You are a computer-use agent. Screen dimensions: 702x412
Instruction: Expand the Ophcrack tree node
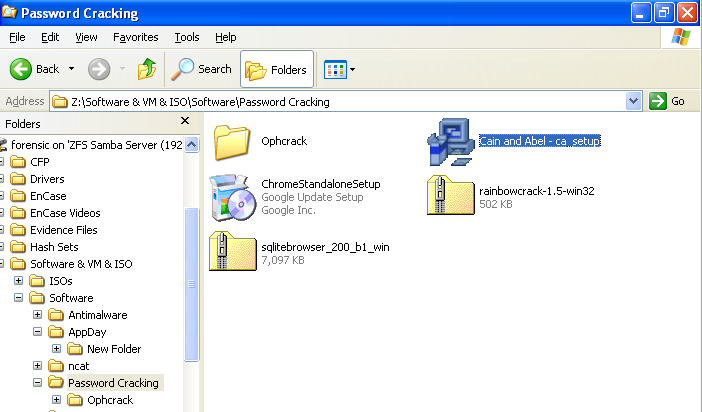(56, 400)
